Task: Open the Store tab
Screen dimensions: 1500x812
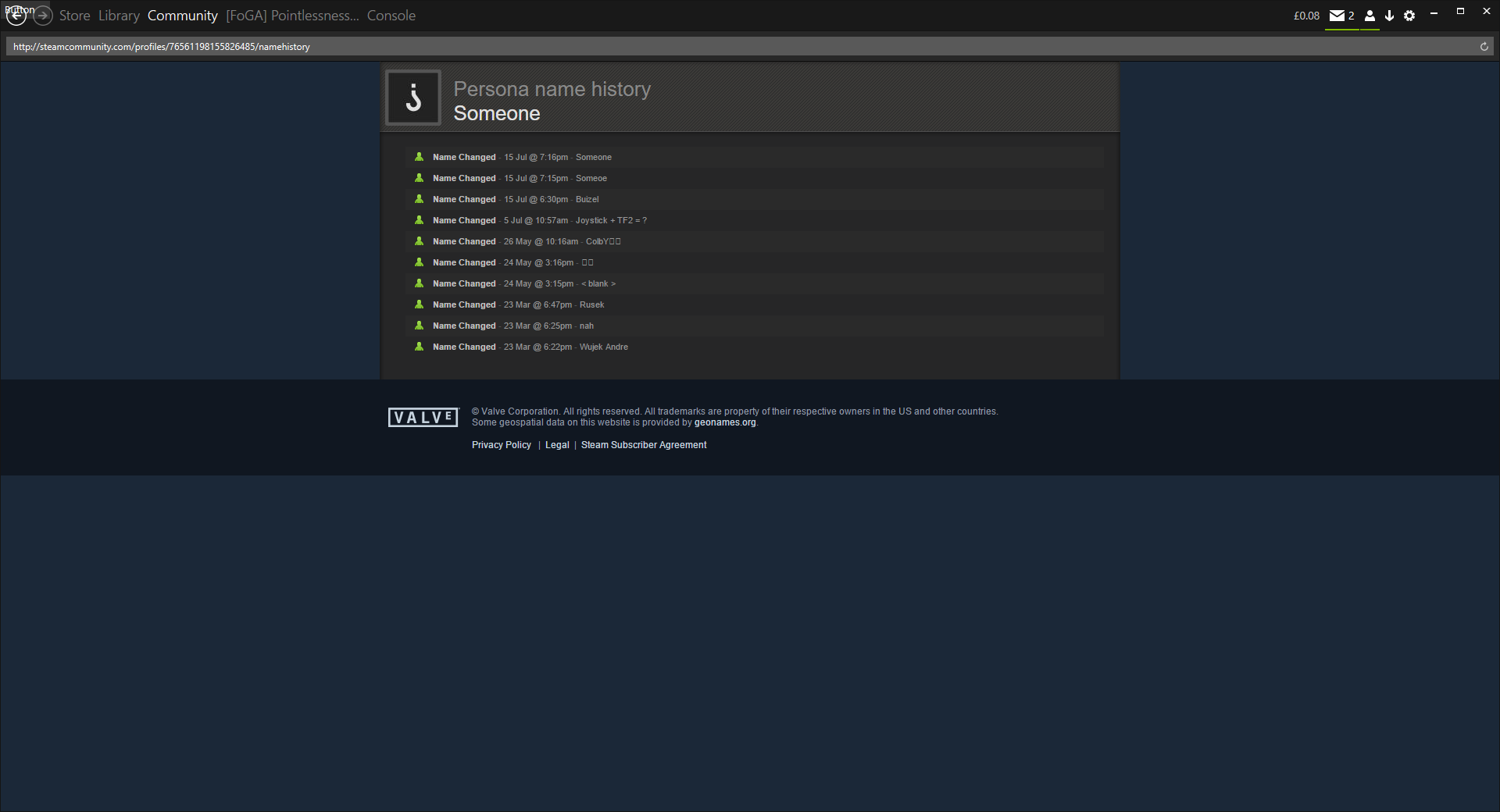Action: pyautogui.click(x=74, y=16)
